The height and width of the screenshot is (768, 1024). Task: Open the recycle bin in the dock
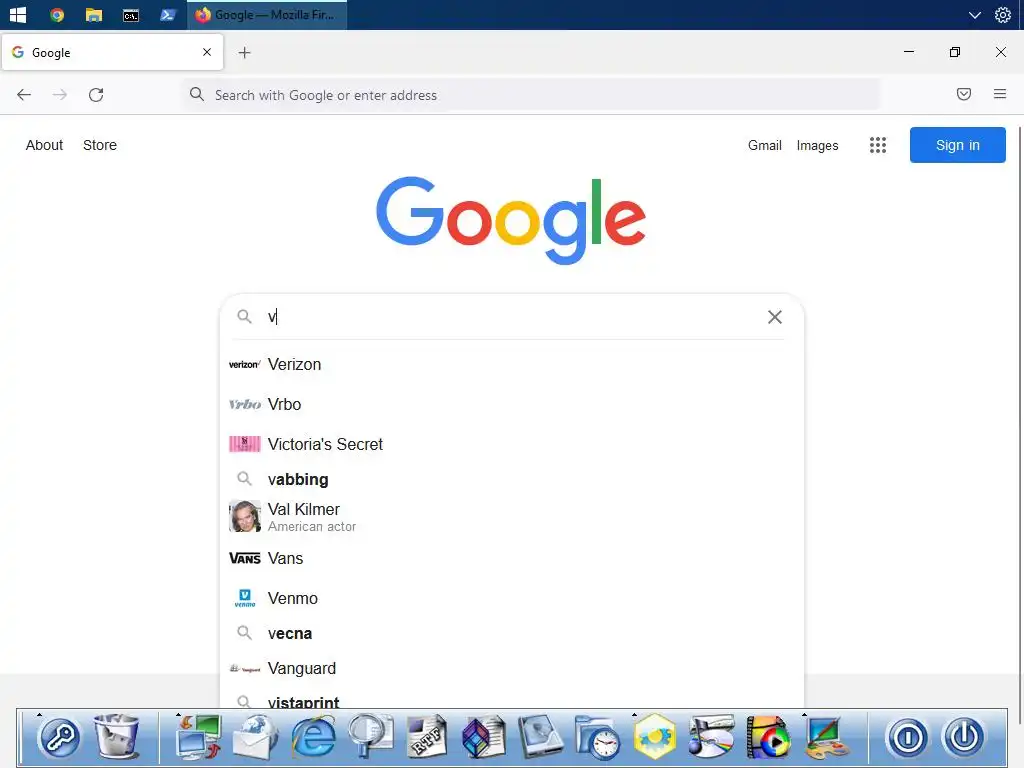point(116,737)
